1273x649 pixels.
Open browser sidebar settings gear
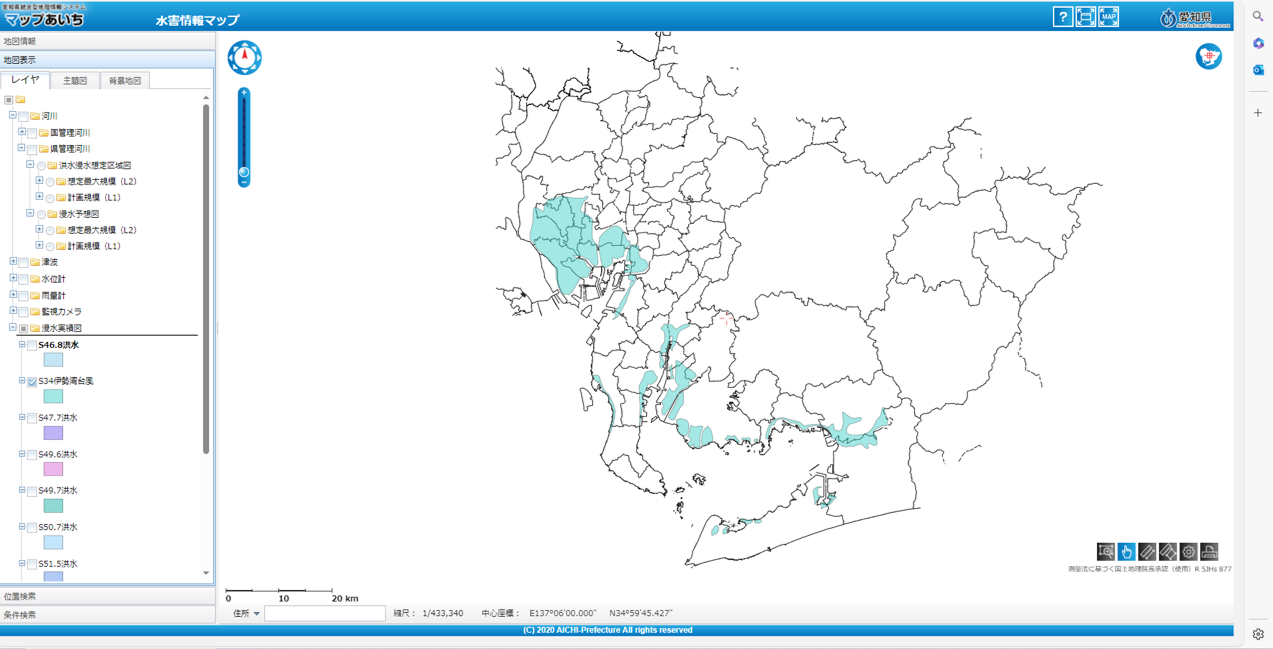(1258, 634)
